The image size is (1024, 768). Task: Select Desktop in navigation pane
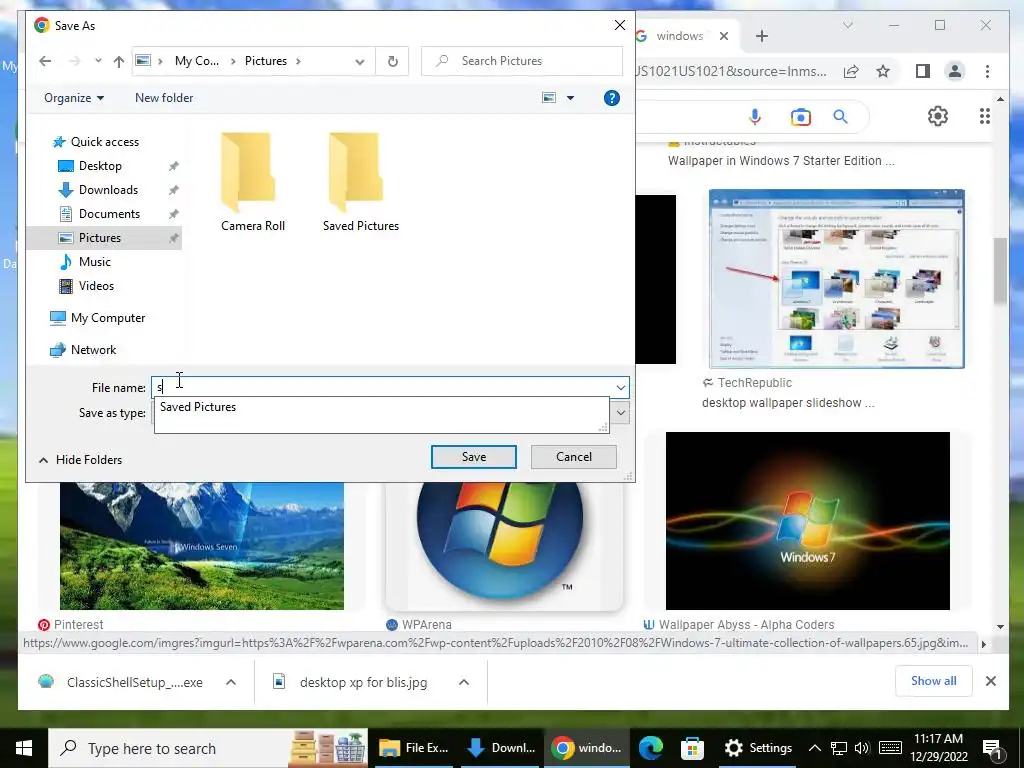90,166
